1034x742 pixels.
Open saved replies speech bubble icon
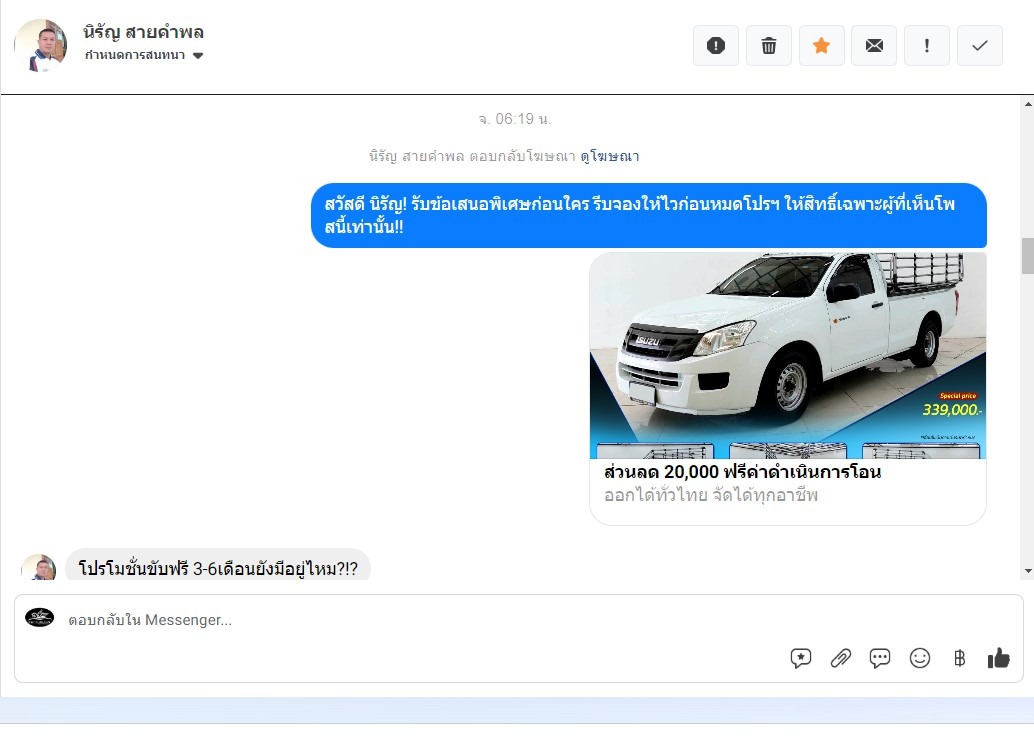[880, 658]
